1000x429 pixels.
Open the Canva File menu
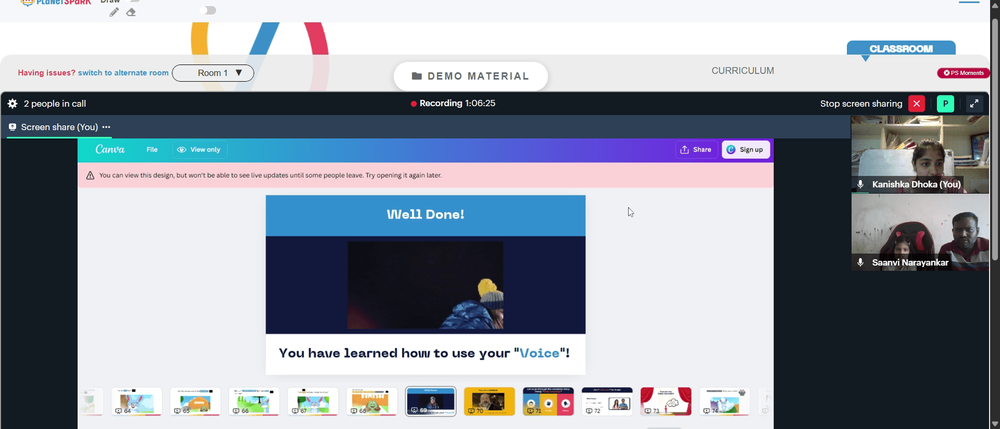(152, 150)
